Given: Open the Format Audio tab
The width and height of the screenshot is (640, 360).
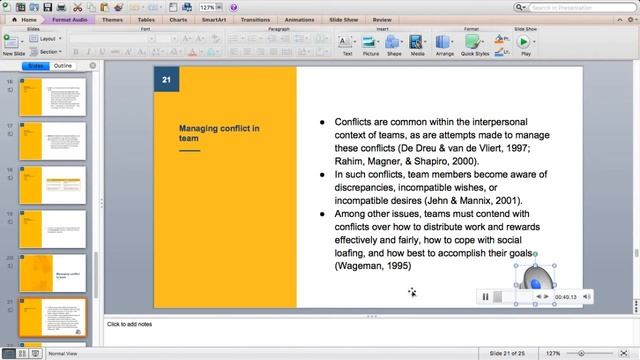Looking at the screenshot, I should (x=69, y=20).
